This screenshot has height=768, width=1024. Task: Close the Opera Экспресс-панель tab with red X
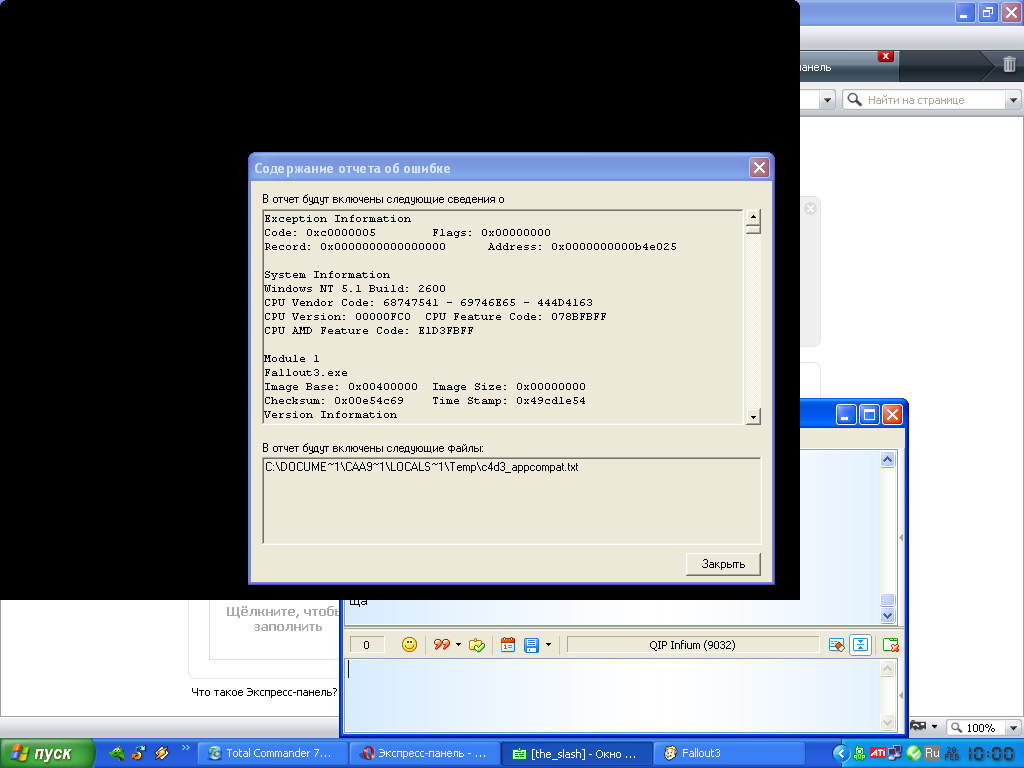point(886,56)
